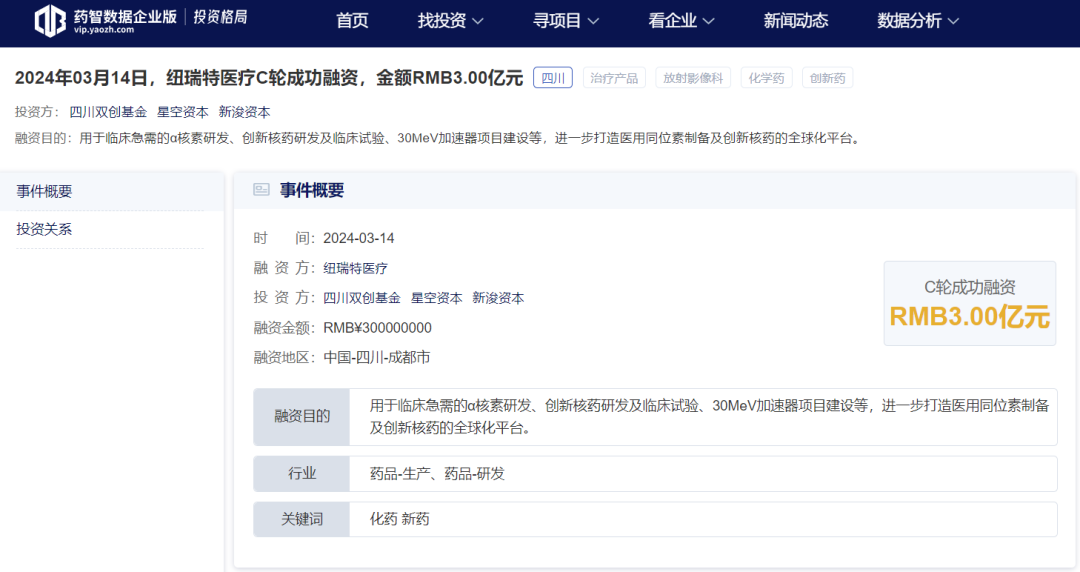
Task: Expand the 数据分析 dropdown menu
Action: click(917, 21)
